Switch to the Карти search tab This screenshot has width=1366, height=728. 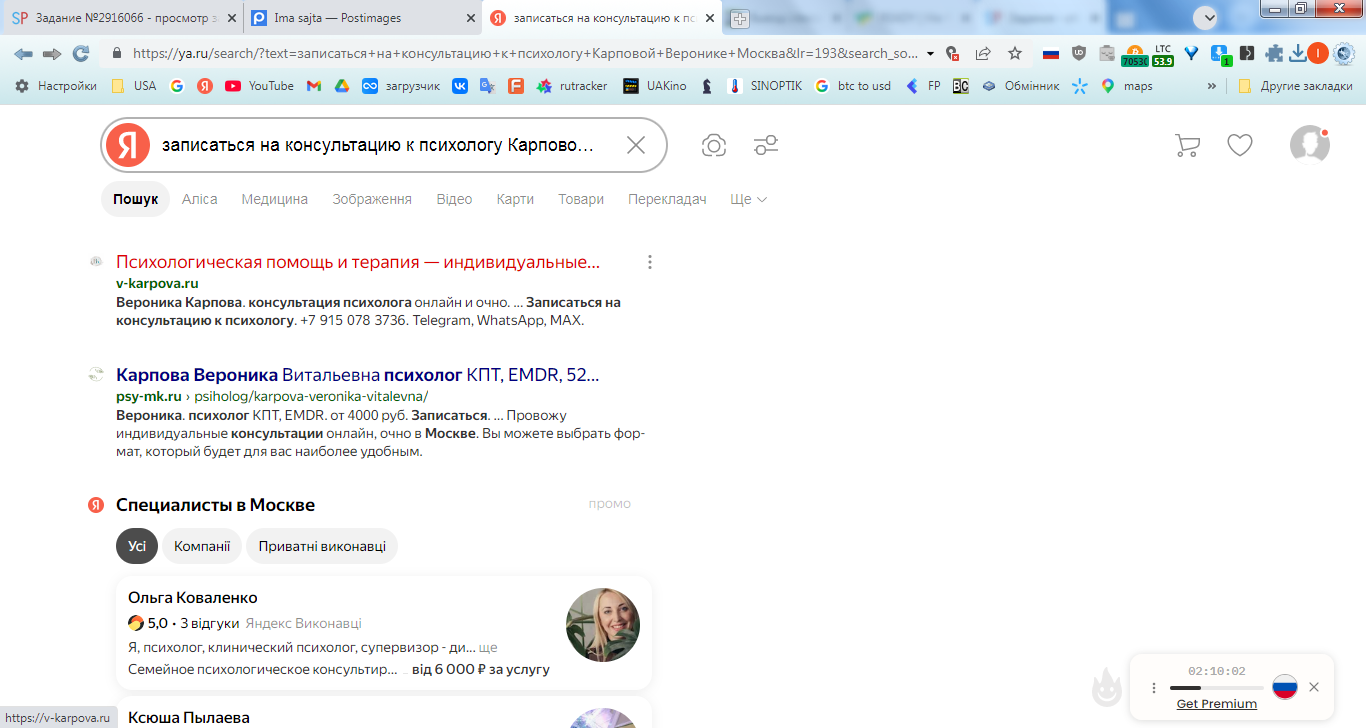(515, 199)
